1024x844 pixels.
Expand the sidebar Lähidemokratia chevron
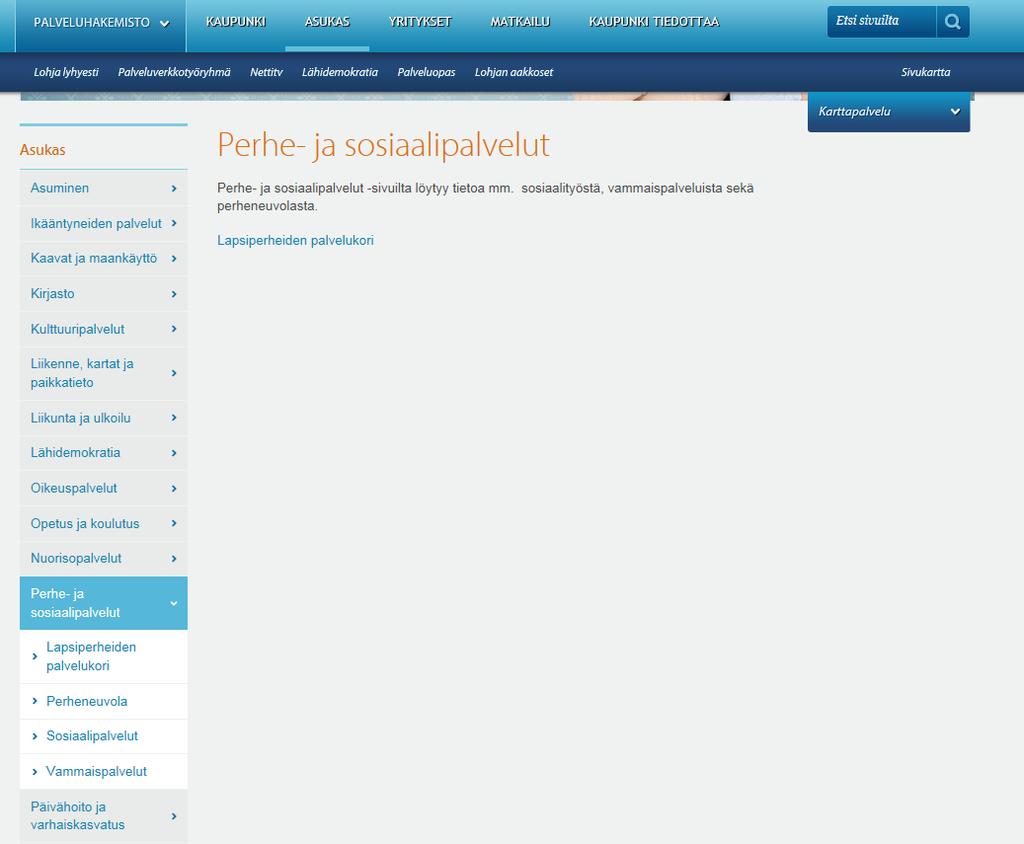tap(174, 453)
